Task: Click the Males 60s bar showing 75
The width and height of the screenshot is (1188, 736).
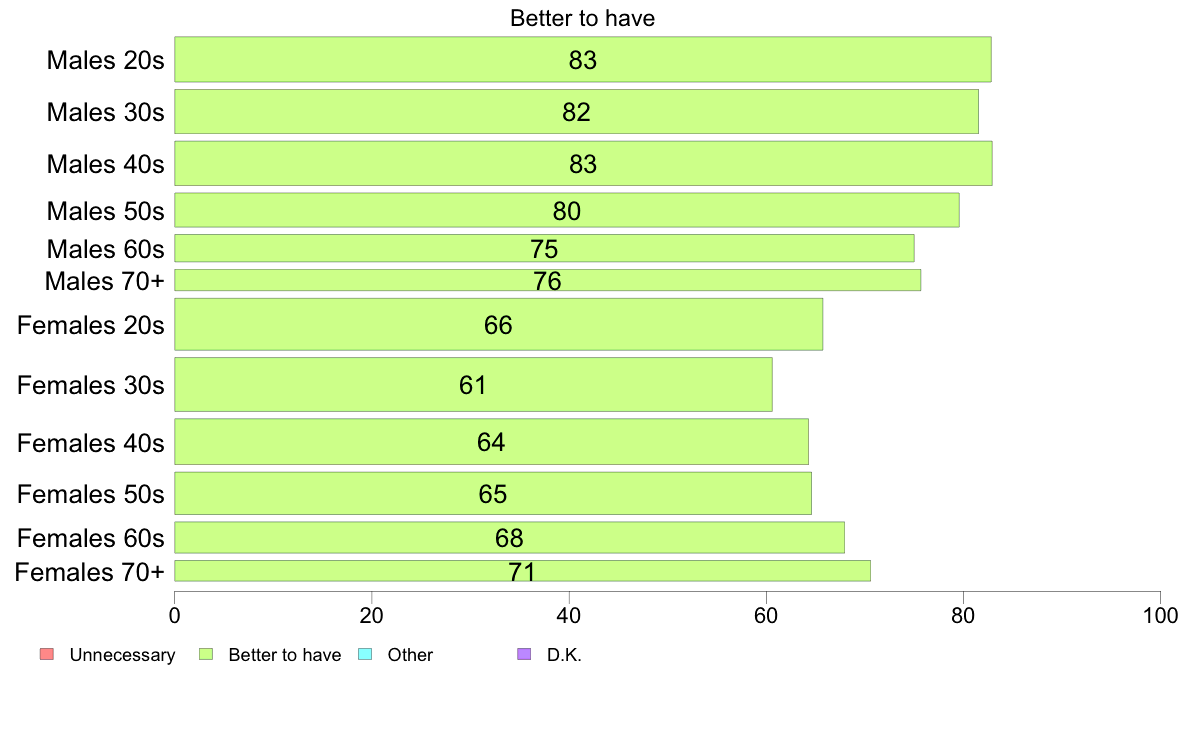Action: (544, 248)
